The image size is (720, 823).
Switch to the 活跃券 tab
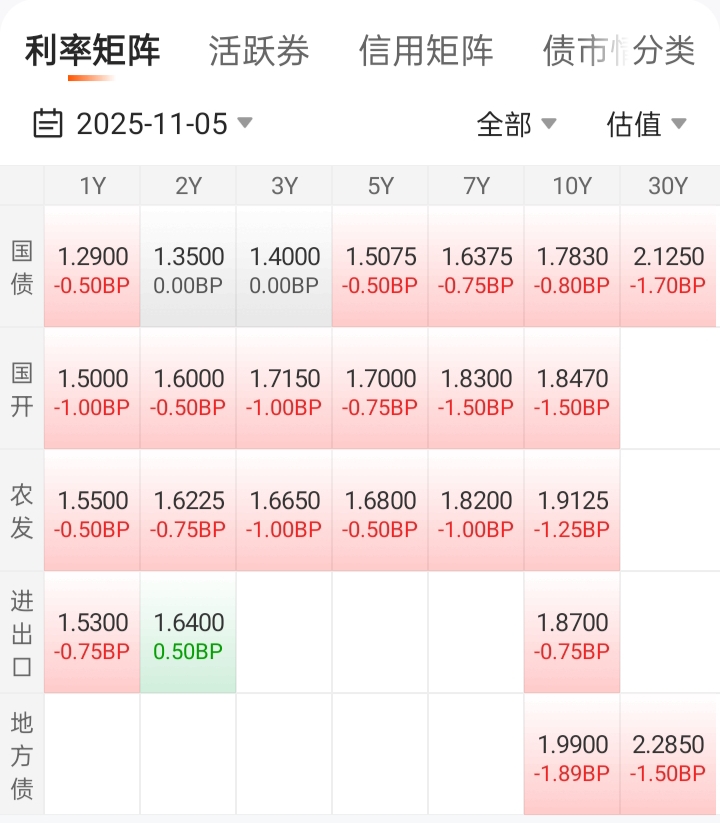[x=259, y=50]
